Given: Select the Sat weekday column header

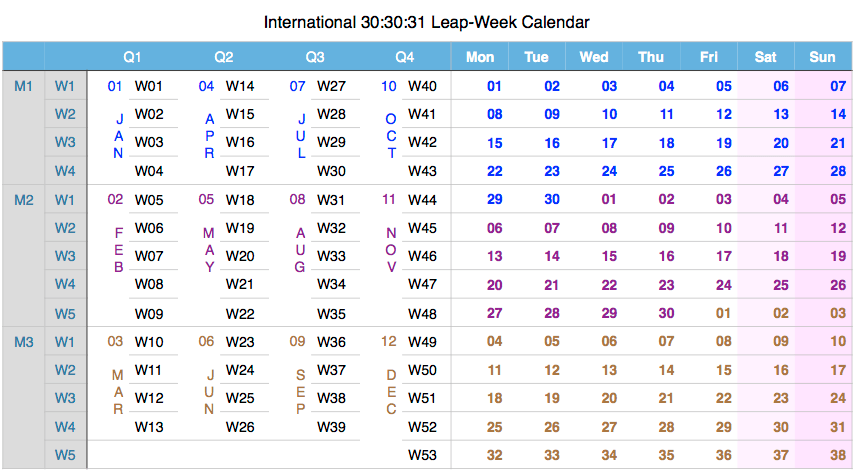Looking at the screenshot, I should tap(766, 57).
